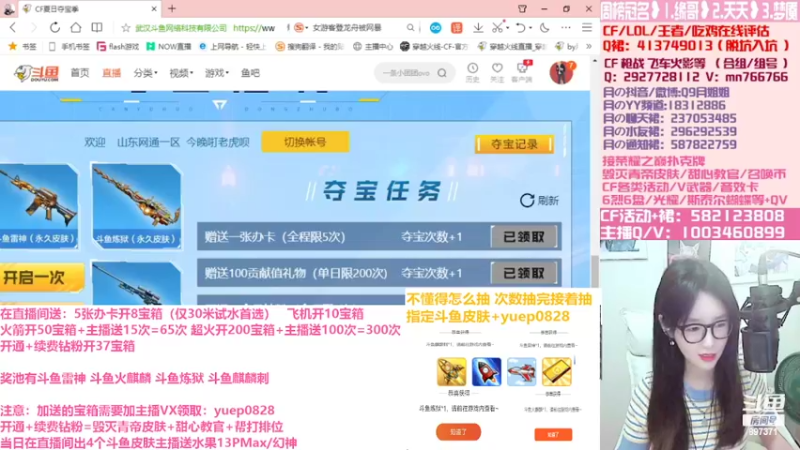Go forward with the browser forward arrow
This screenshot has height=450, width=800.
[x=33, y=28]
